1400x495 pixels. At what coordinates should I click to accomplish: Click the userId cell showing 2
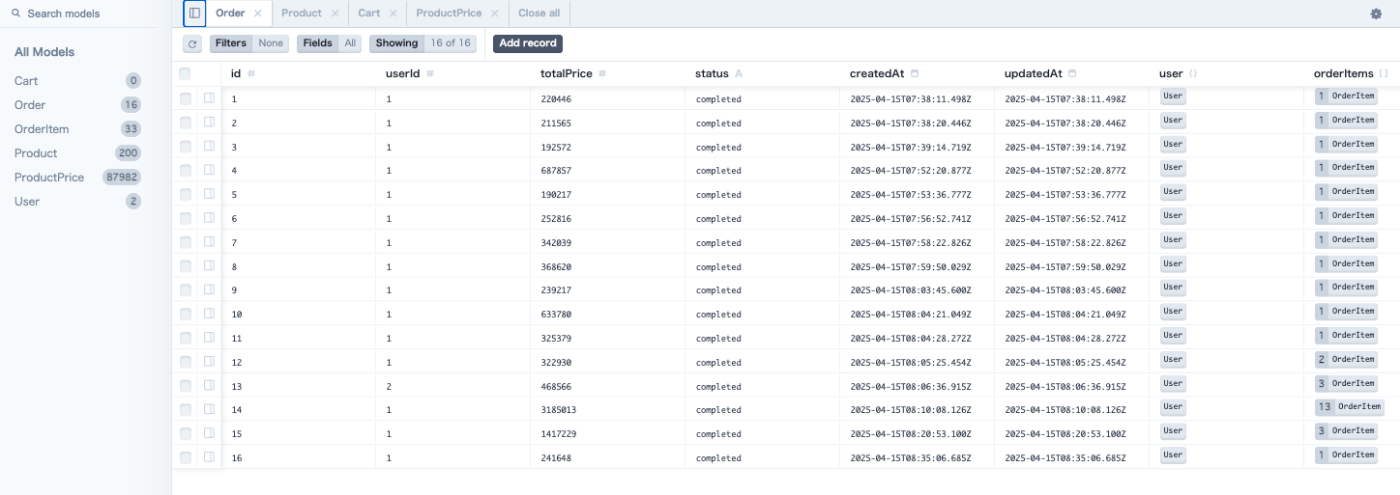tap(453, 386)
